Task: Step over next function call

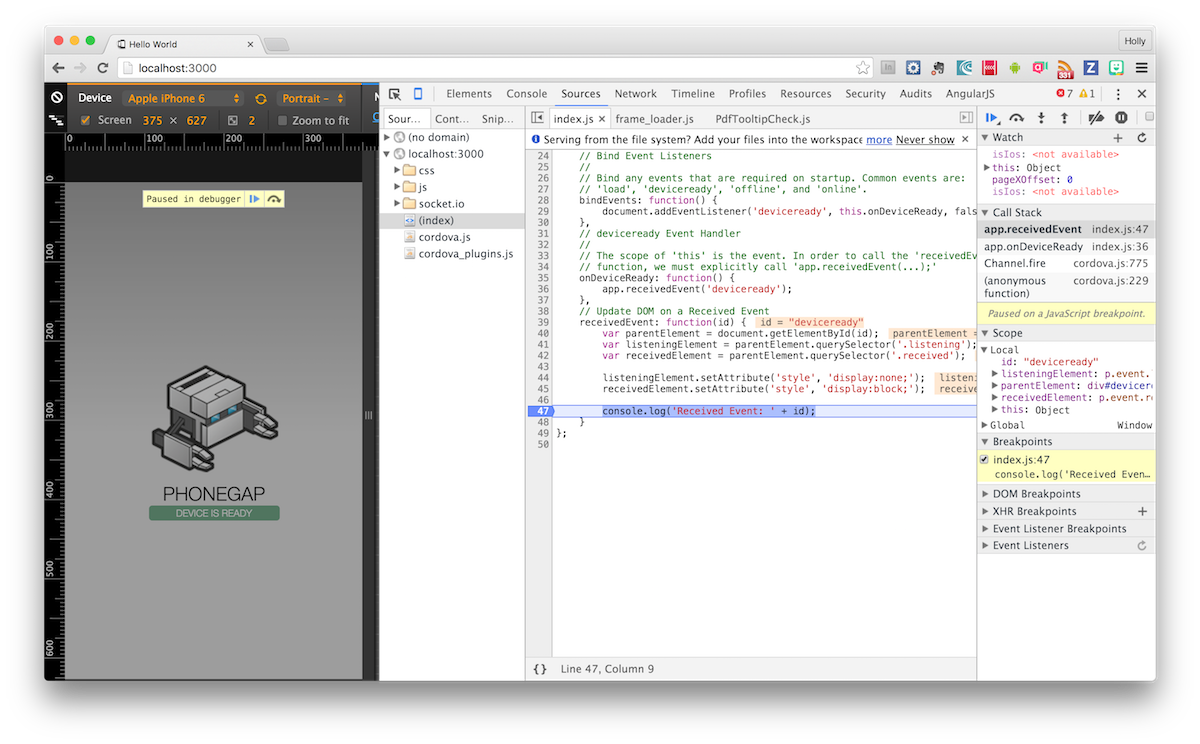Action: (1017, 118)
